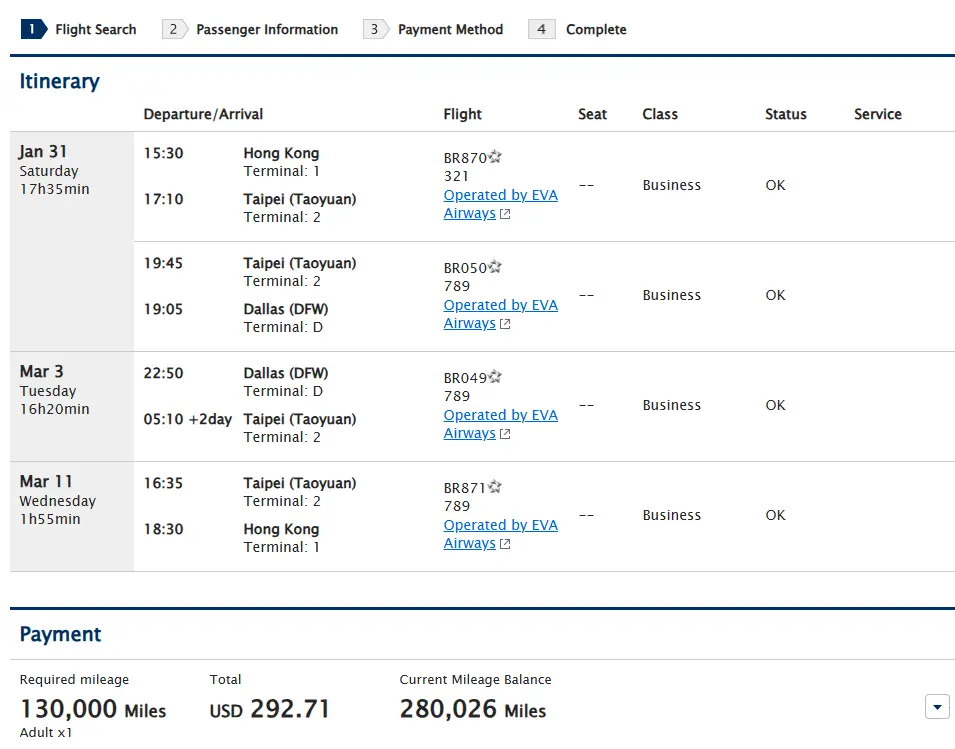Click the 17:10 arrival time

[x=163, y=199]
